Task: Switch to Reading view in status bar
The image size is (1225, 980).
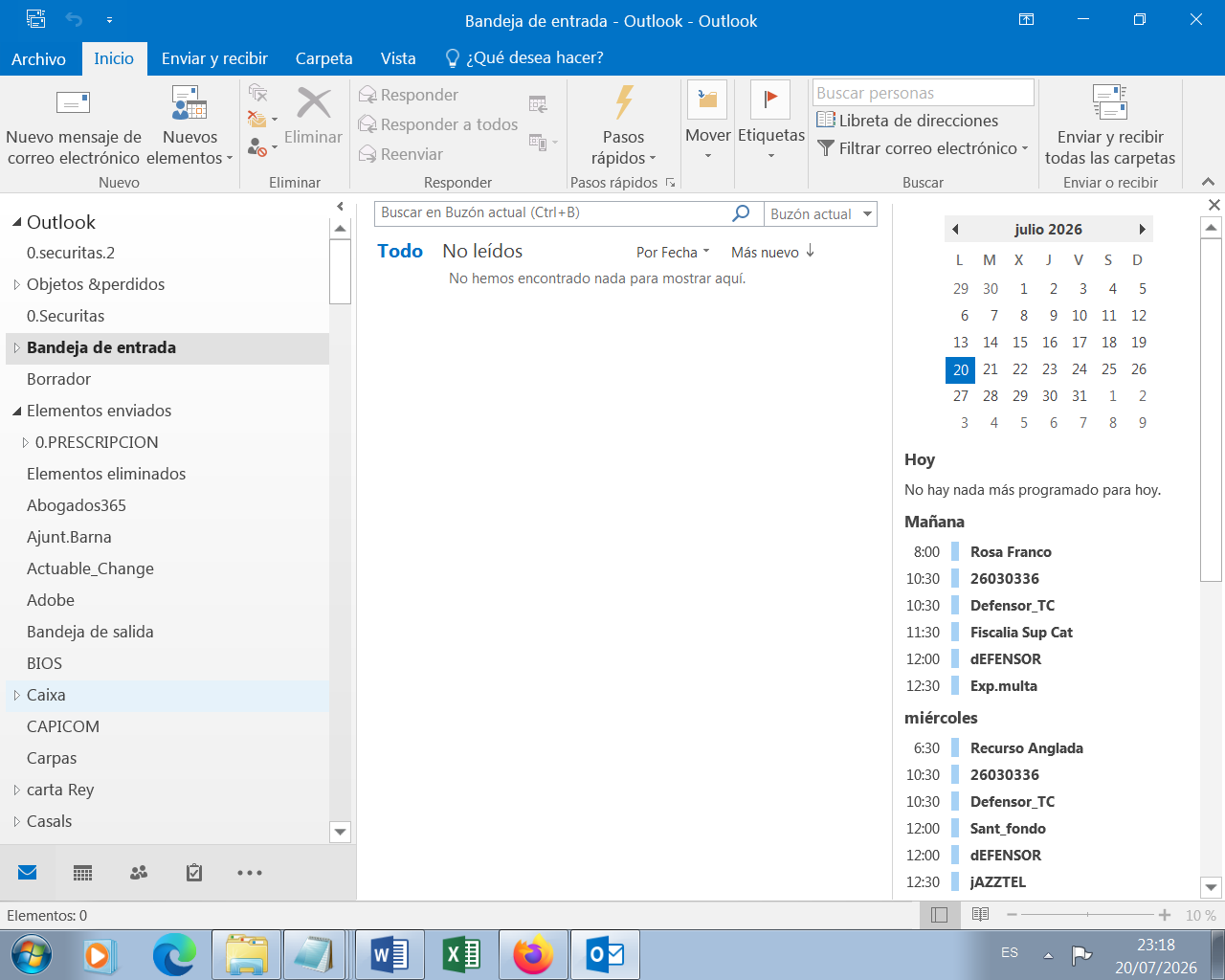Action: coord(980,915)
